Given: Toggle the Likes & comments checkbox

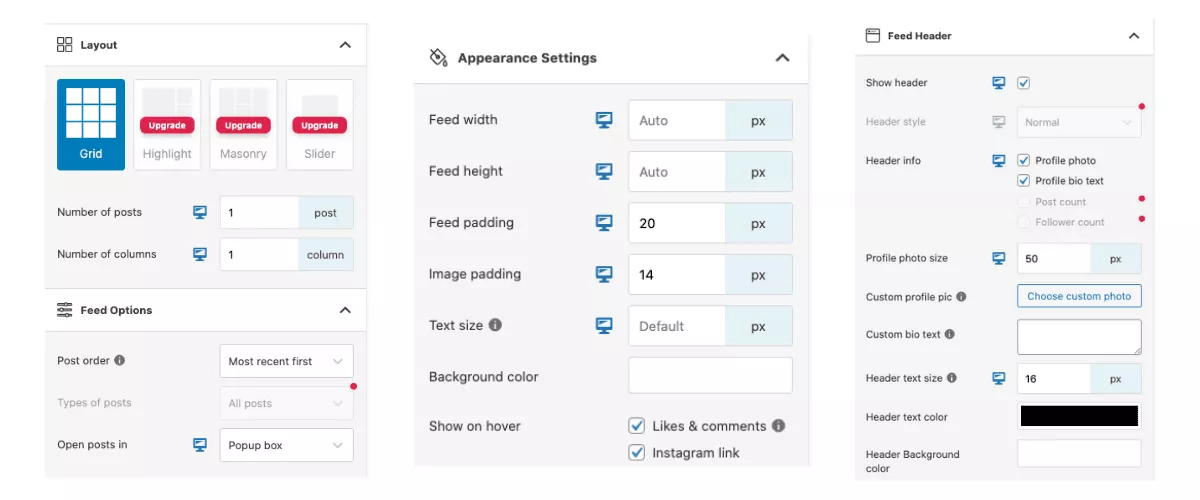Looking at the screenshot, I should (x=637, y=426).
